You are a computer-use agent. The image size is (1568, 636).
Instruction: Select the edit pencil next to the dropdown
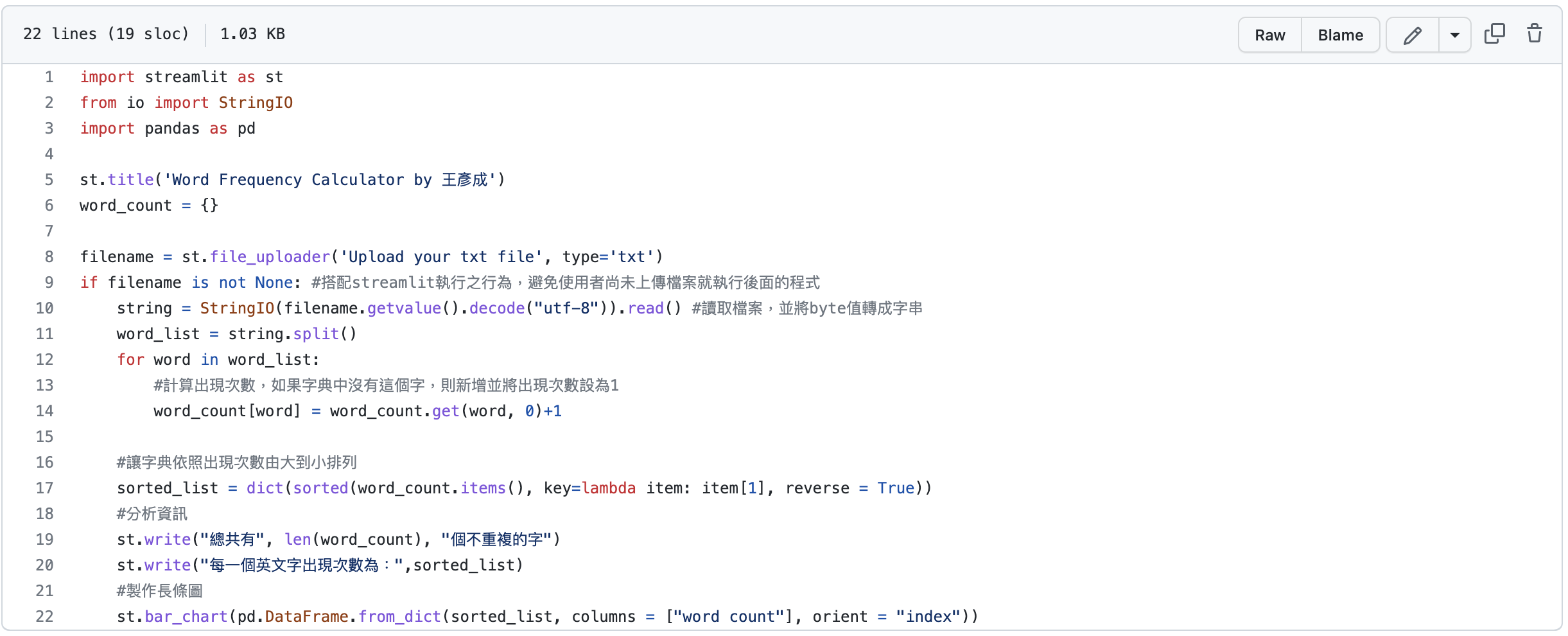1413,35
